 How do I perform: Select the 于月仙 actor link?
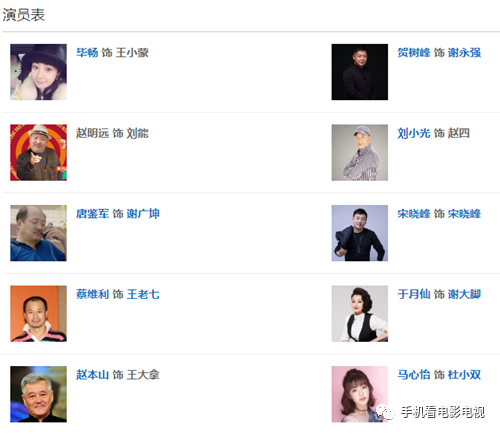(x=414, y=294)
